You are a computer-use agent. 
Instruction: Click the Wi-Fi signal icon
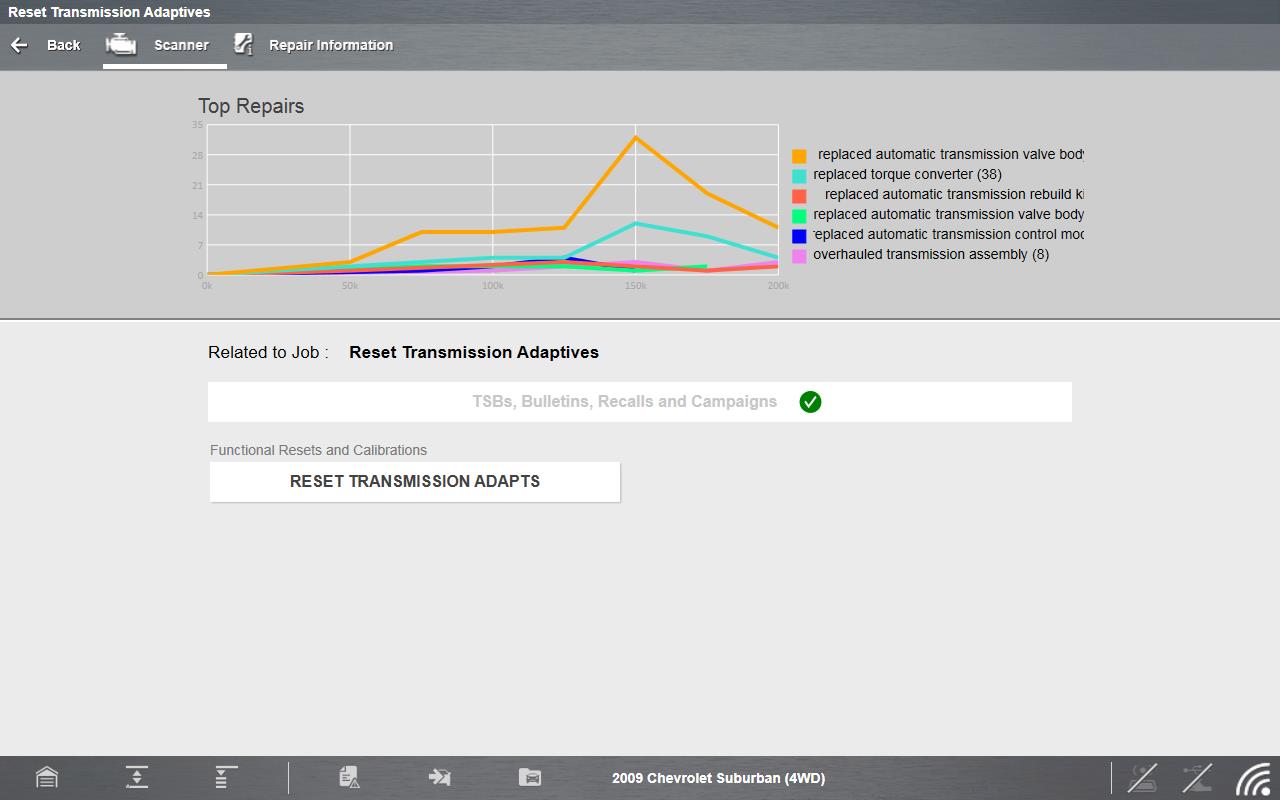pyautogui.click(x=1252, y=777)
